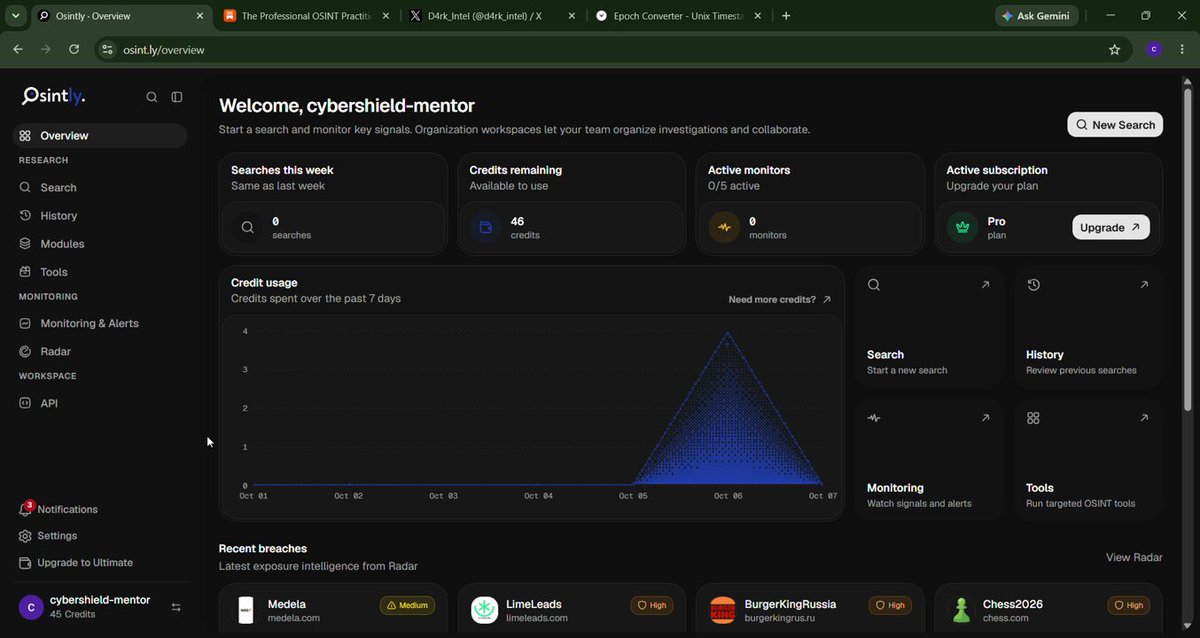Open Search under the Research sidebar section
1200x638 pixels.
point(100,188)
